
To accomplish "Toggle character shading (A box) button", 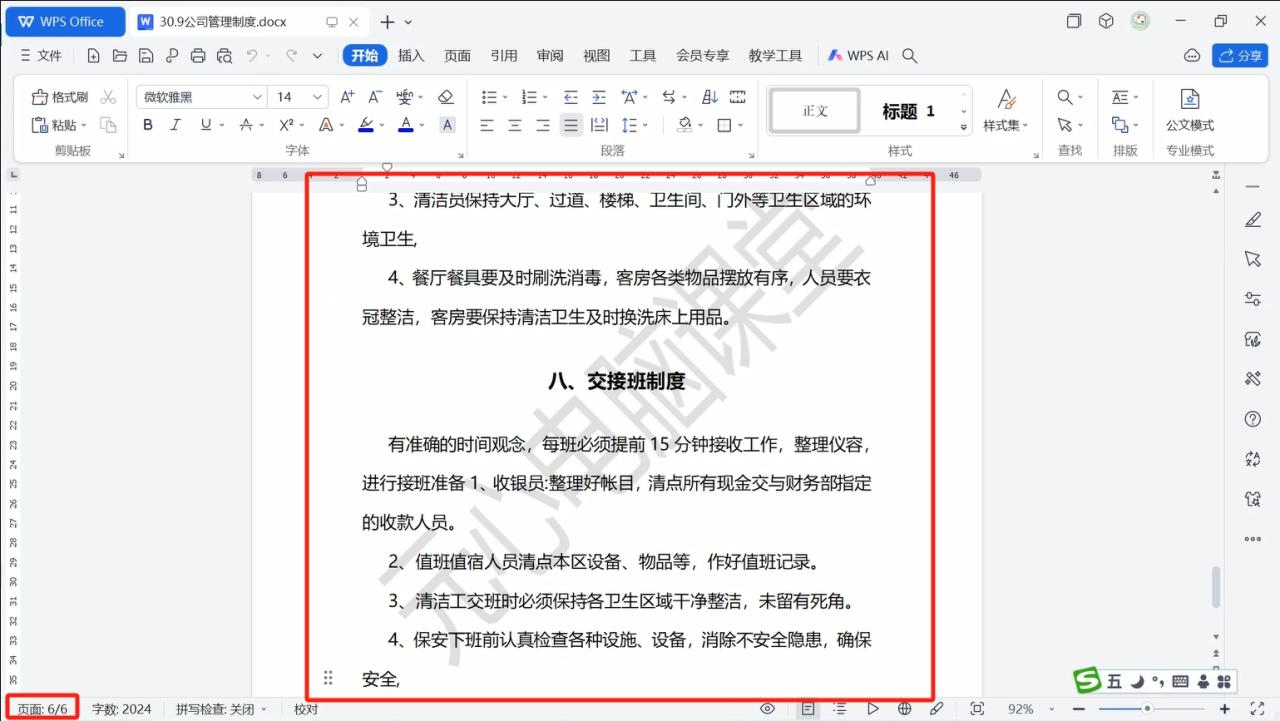I will click(x=447, y=125).
